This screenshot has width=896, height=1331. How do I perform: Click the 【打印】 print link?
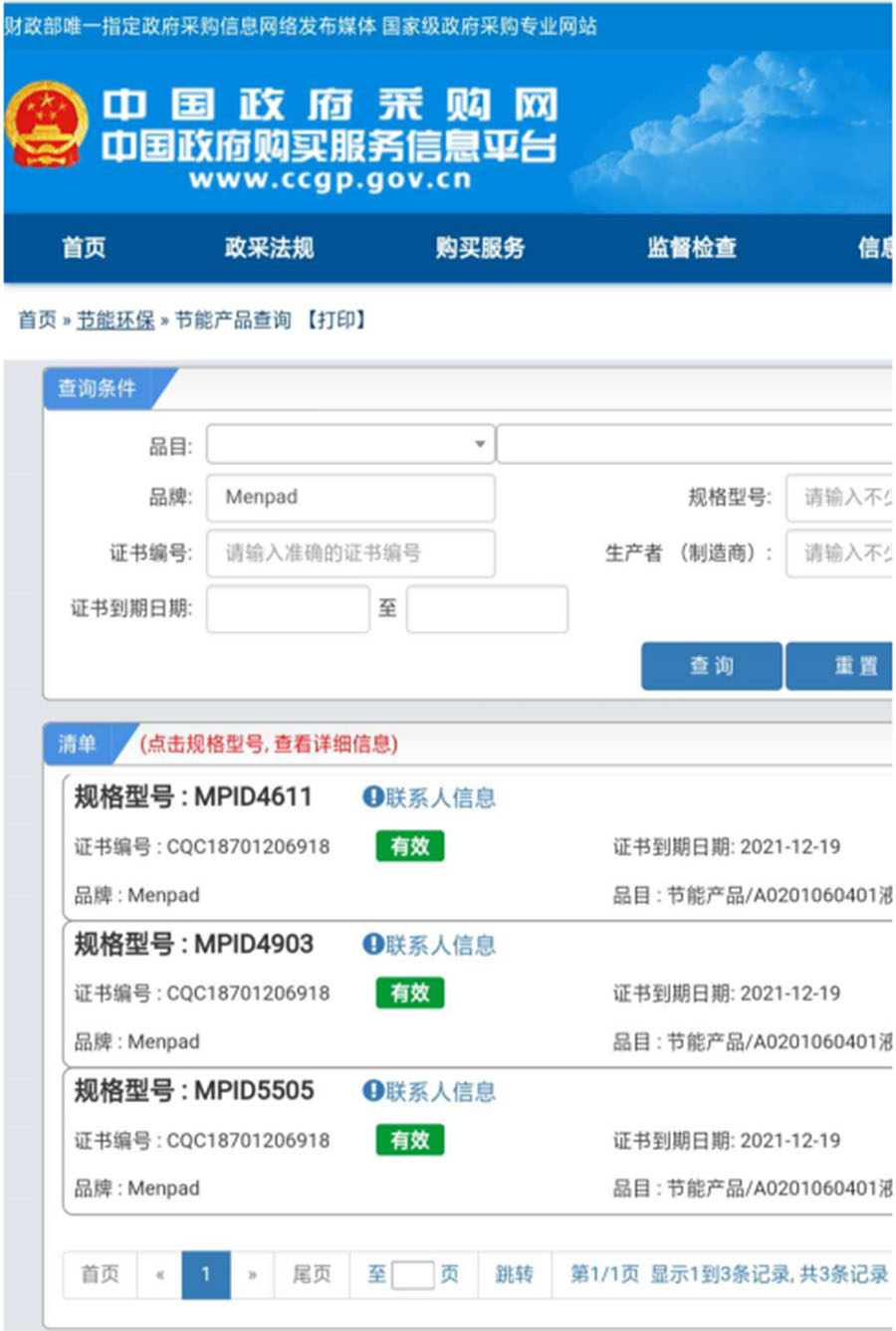(336, 320)
